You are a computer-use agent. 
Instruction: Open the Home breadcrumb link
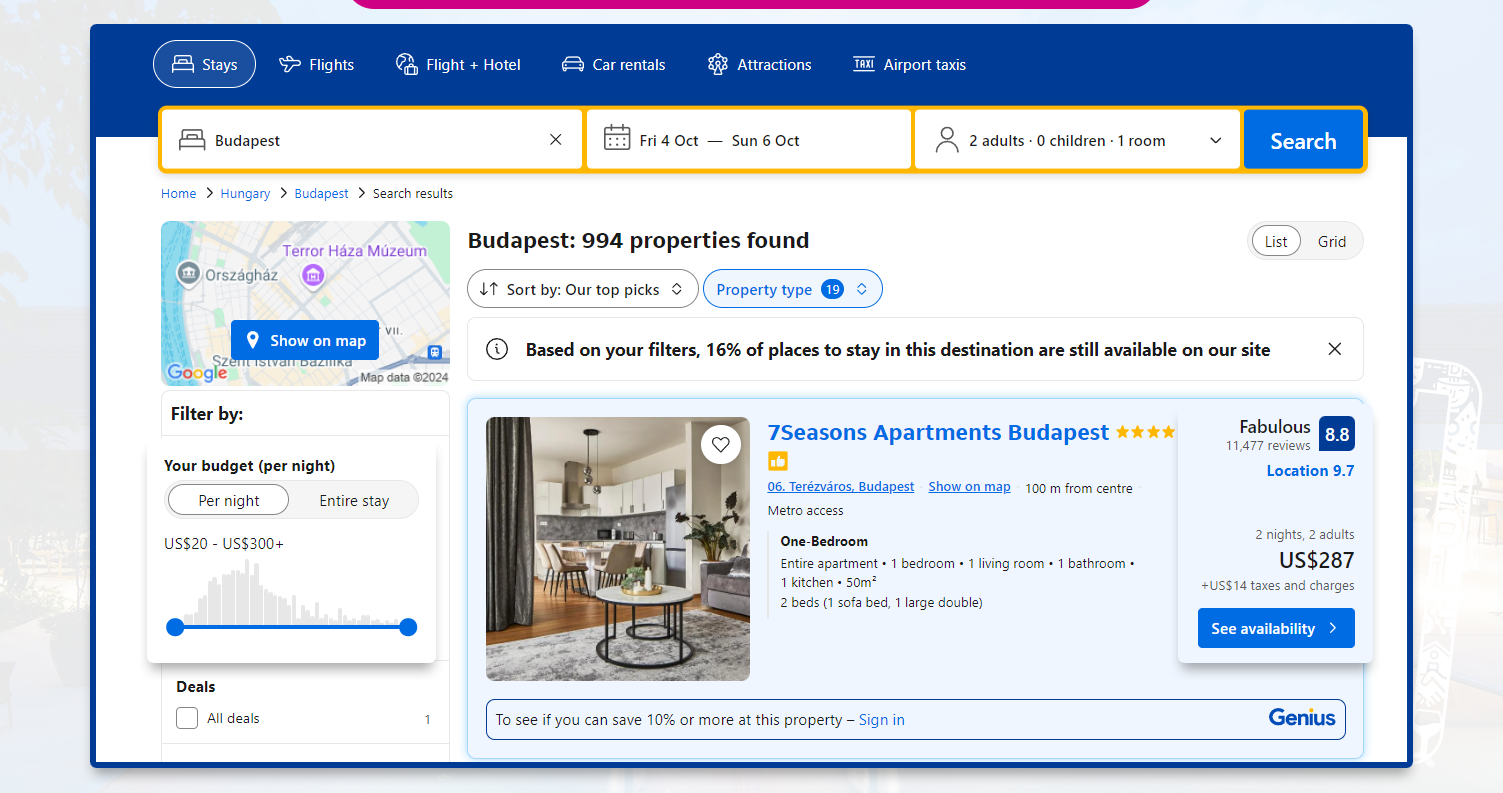[178, 193]
